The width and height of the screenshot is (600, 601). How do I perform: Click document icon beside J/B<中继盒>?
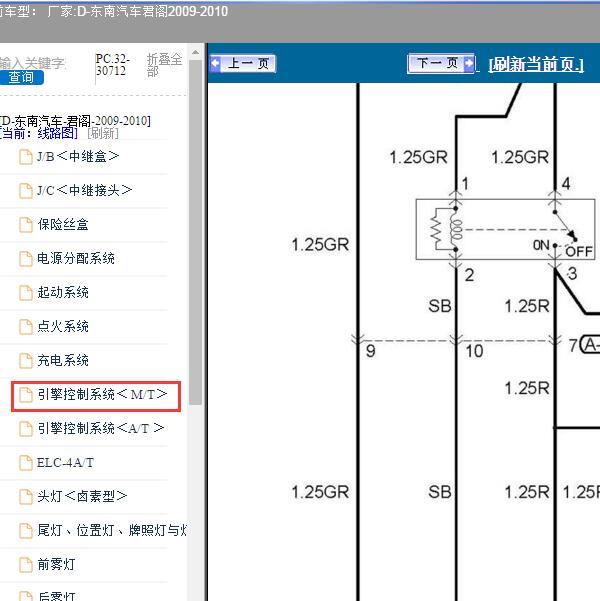(x=26, y=157)
